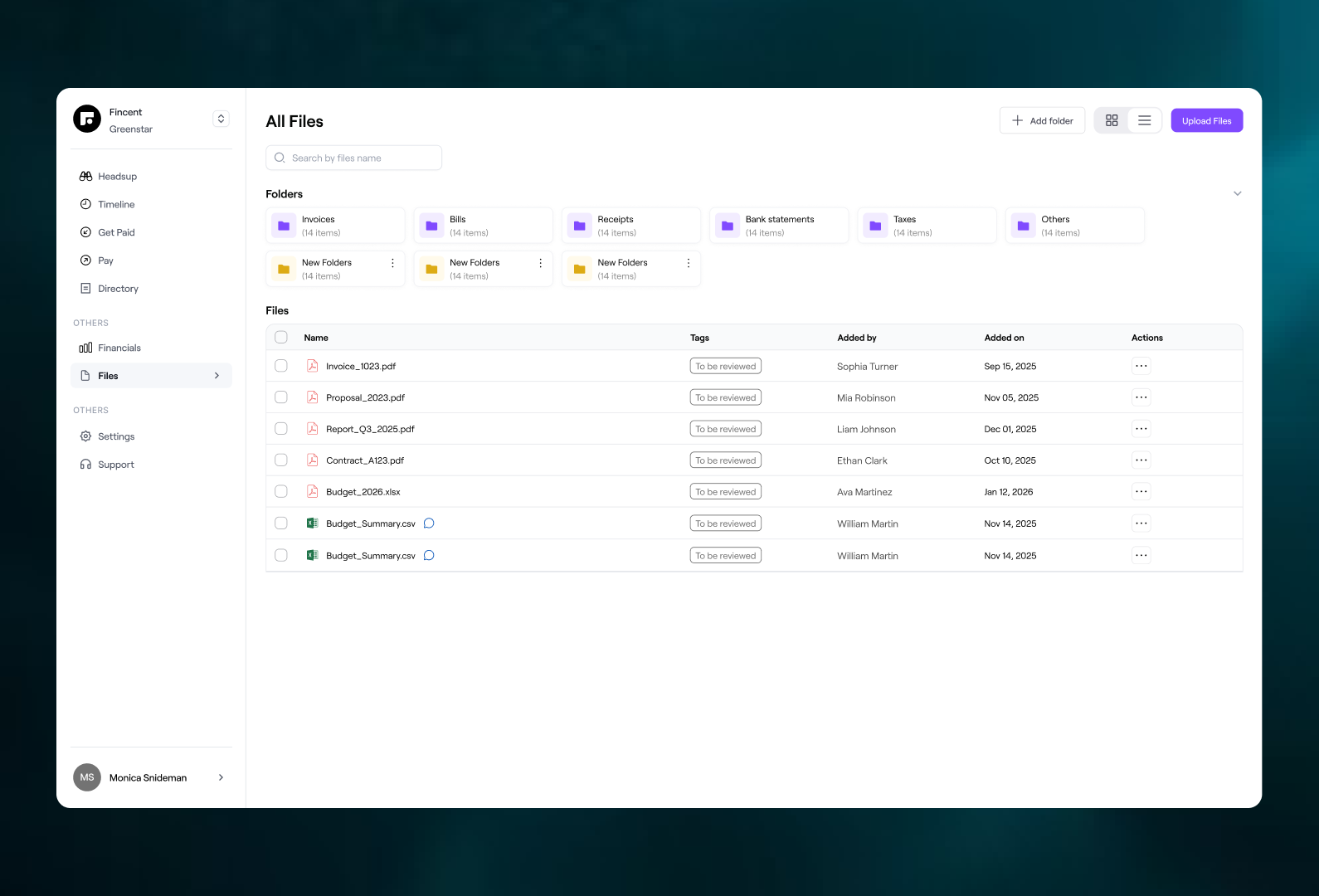Select the Budget_2026.xlsx checkbox
The image size is (1319, 896).
click(x=281, y=492)
